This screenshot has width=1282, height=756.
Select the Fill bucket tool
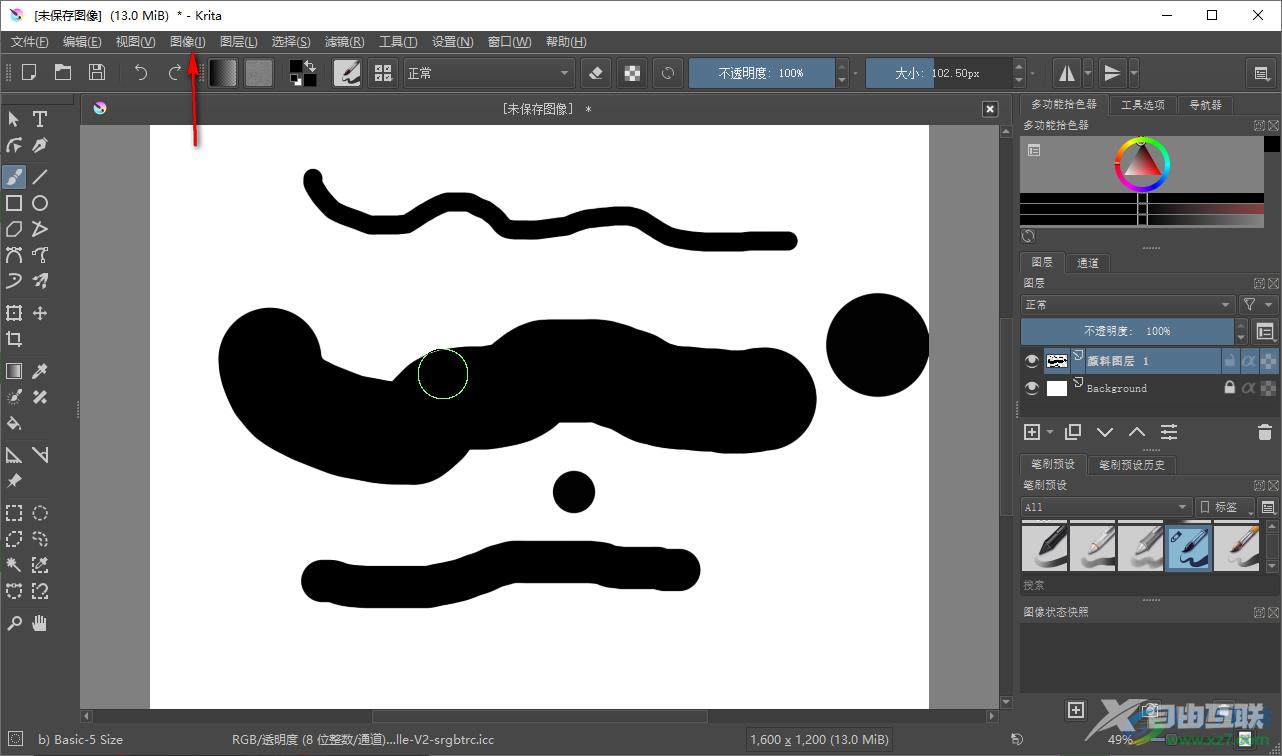pyautogui.click(x=14, y=423)
